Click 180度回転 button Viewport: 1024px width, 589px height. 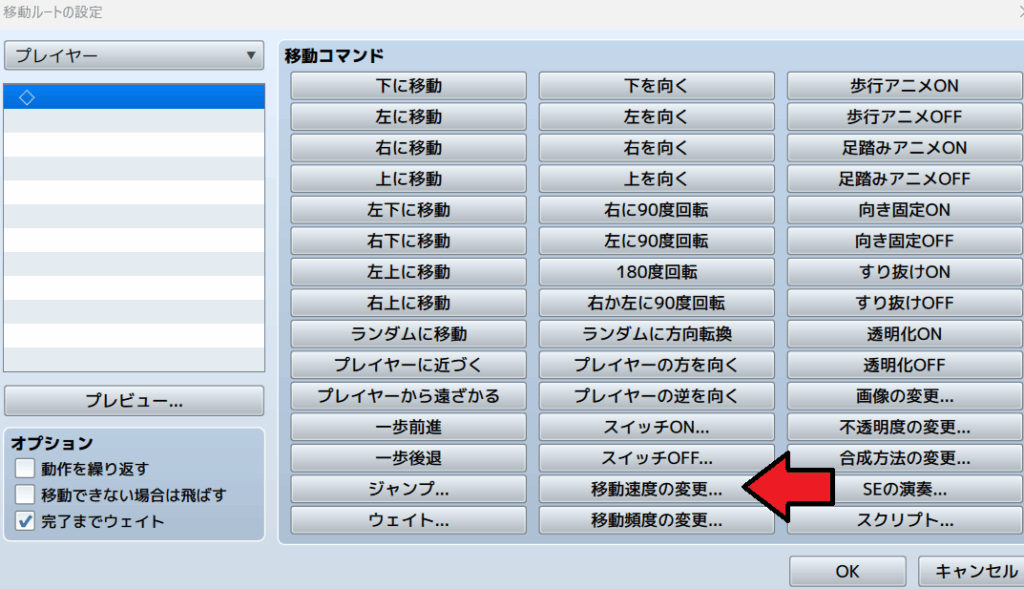pyautogui.click(x=657, y=272)
